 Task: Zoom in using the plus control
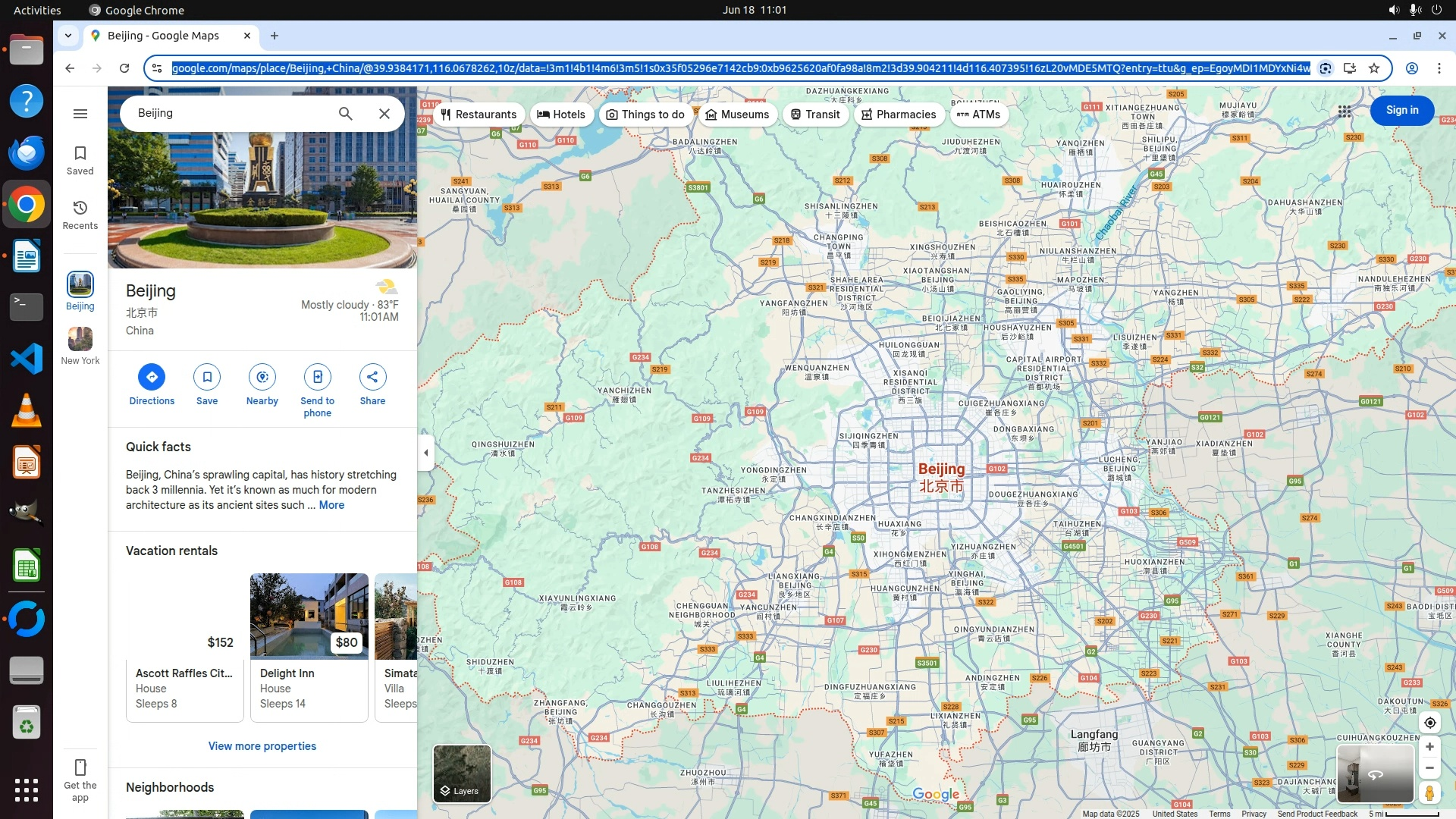point(1429,747)
